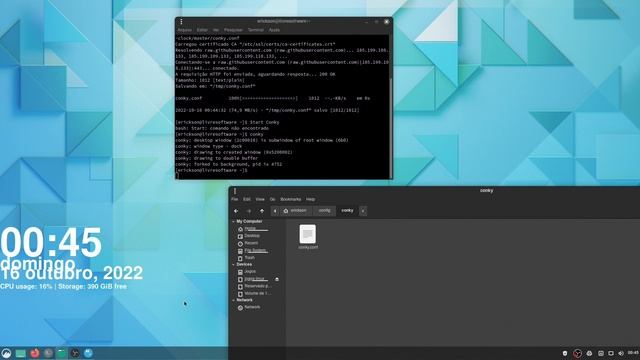The image size is (640, 360).
Task: Collapse the My Computer sidebar section
Action: (x=233, y=222)
